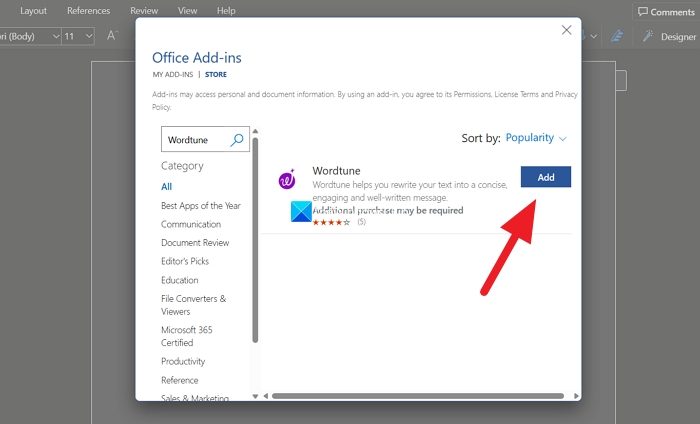Click the horizontal scrollbar left arrow
Image resolution: width=700 pixels, height=424 pixels.
[266, 396]
